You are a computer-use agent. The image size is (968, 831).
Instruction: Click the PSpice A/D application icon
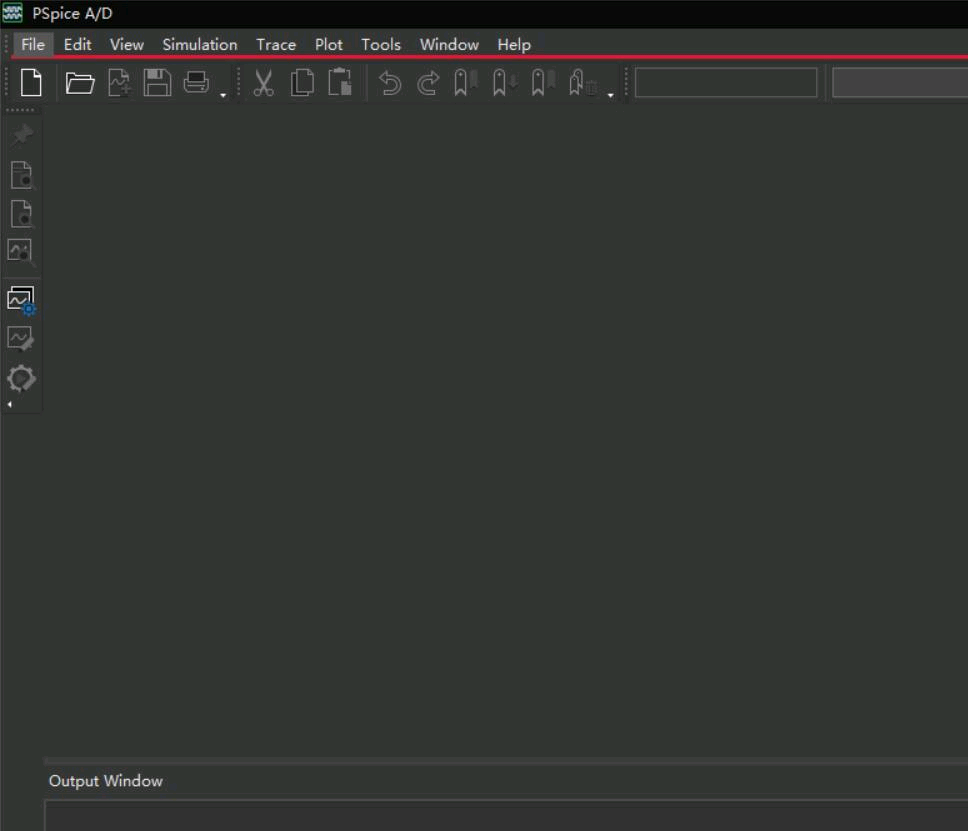[x=12, y=12]
